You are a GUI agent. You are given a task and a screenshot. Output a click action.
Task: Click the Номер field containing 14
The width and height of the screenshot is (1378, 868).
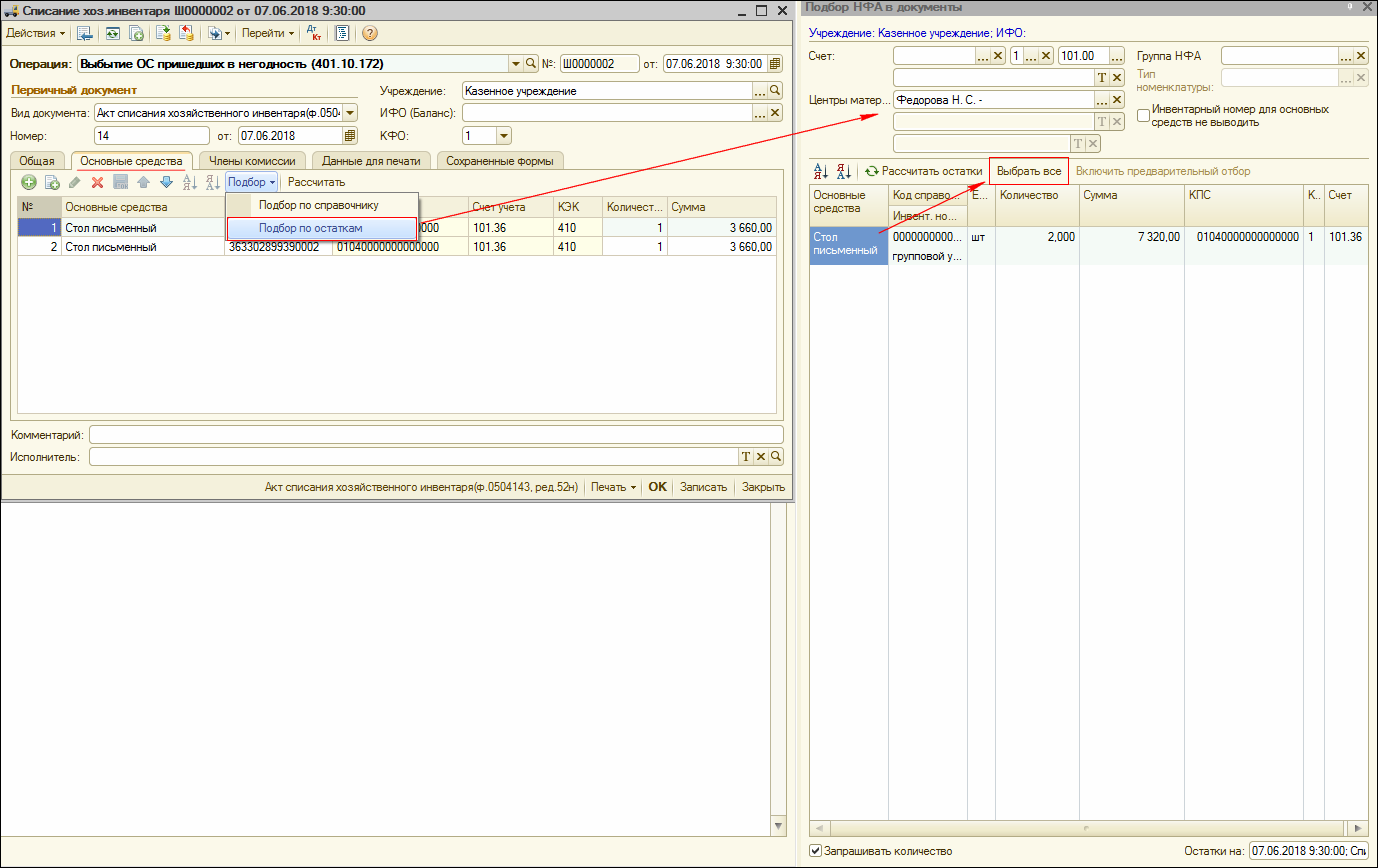[x=153, y=136]
